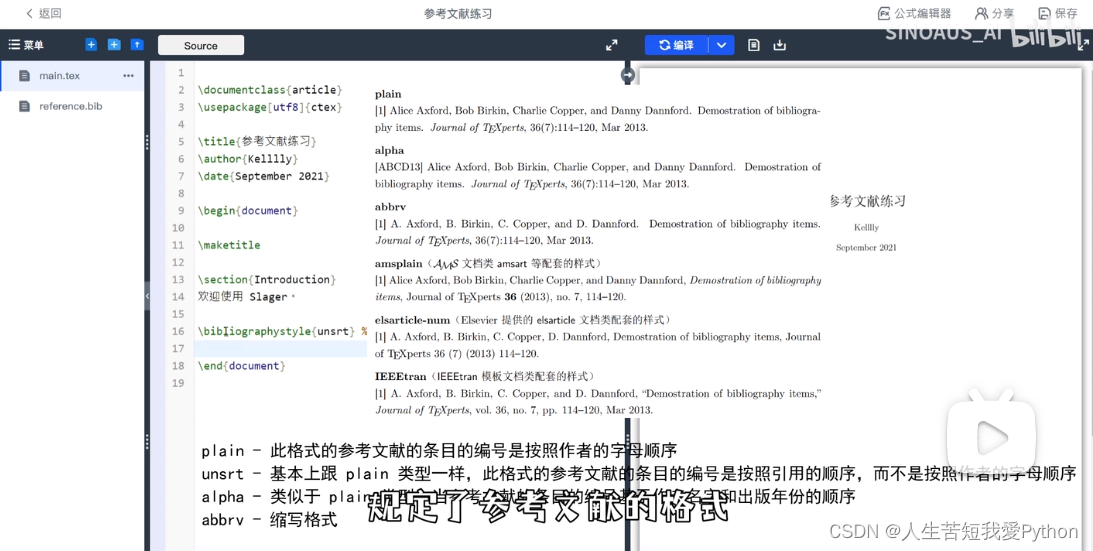Click the round arrow at the preview pane edge
This screenshot has height=551, width=1093.
point(627,75)
